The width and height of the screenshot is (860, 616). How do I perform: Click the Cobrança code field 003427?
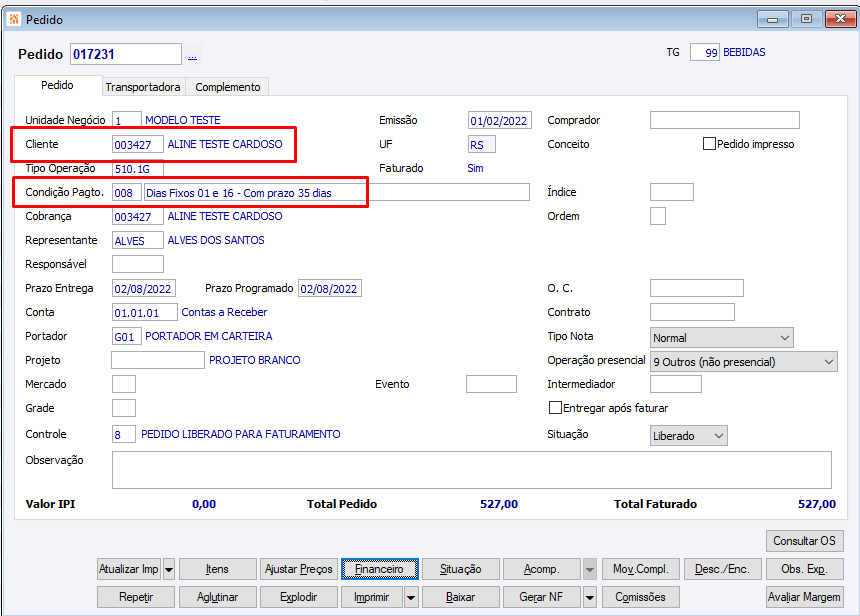click(138, 217)
